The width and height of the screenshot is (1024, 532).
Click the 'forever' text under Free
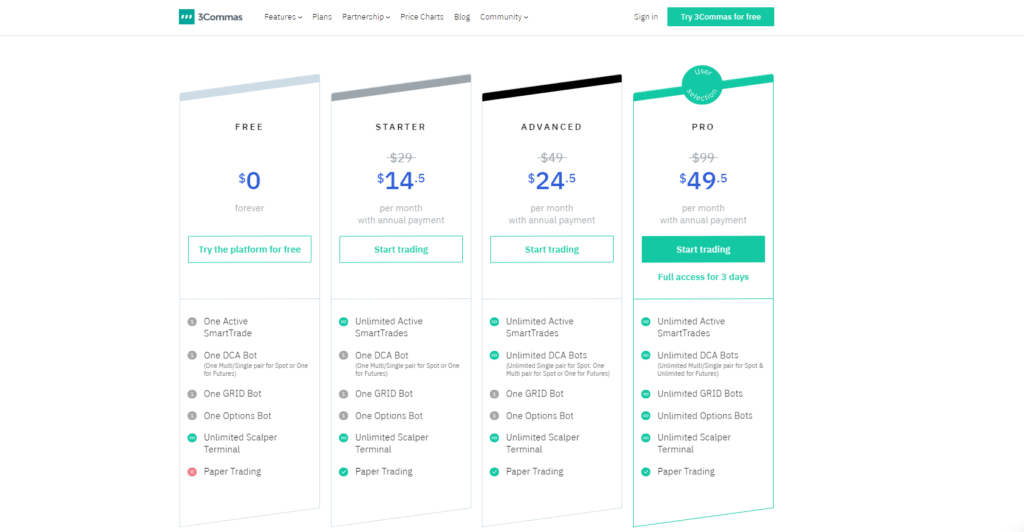pyautogui.click(x=249, y=208)
